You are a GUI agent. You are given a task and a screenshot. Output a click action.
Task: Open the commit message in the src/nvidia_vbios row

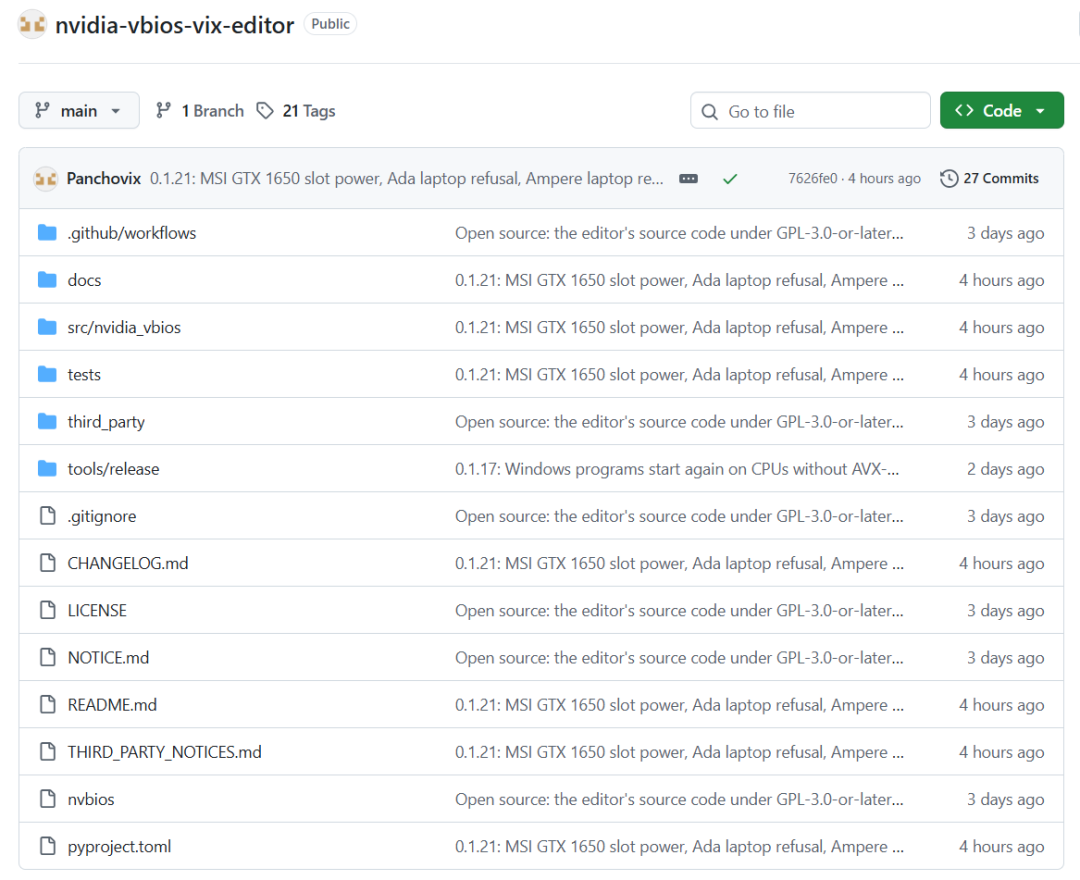pos(679,328)
